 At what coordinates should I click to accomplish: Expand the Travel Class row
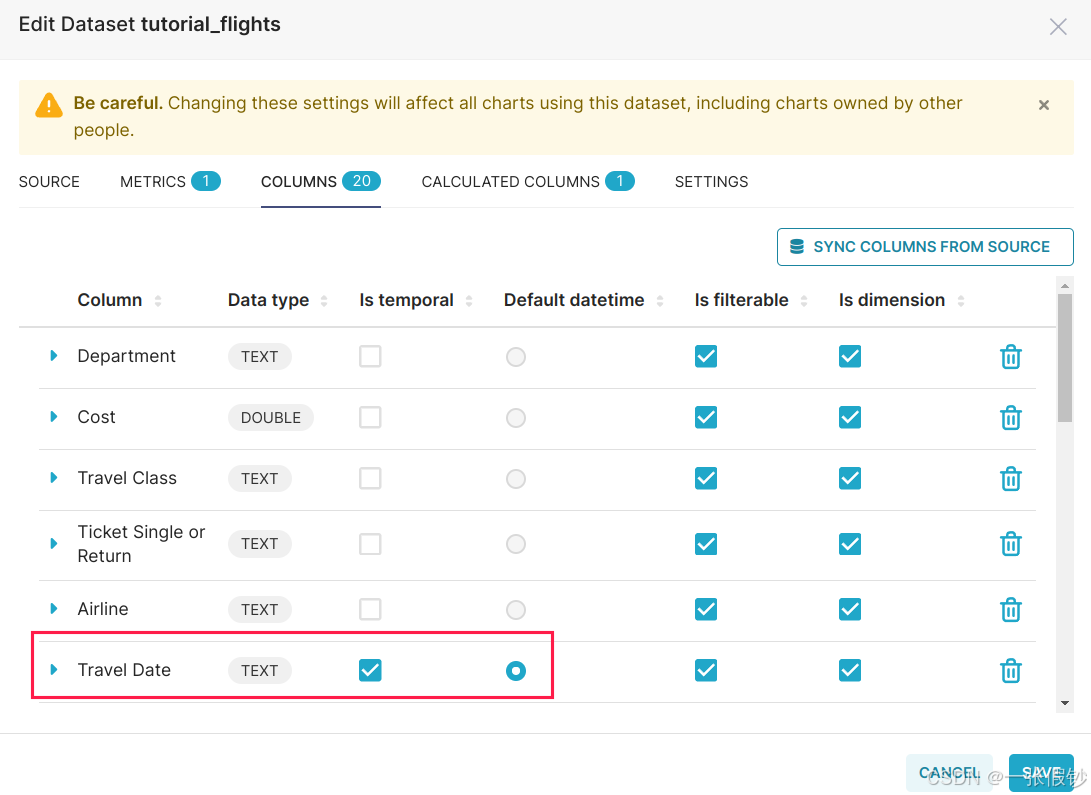(x=54, y=478)
